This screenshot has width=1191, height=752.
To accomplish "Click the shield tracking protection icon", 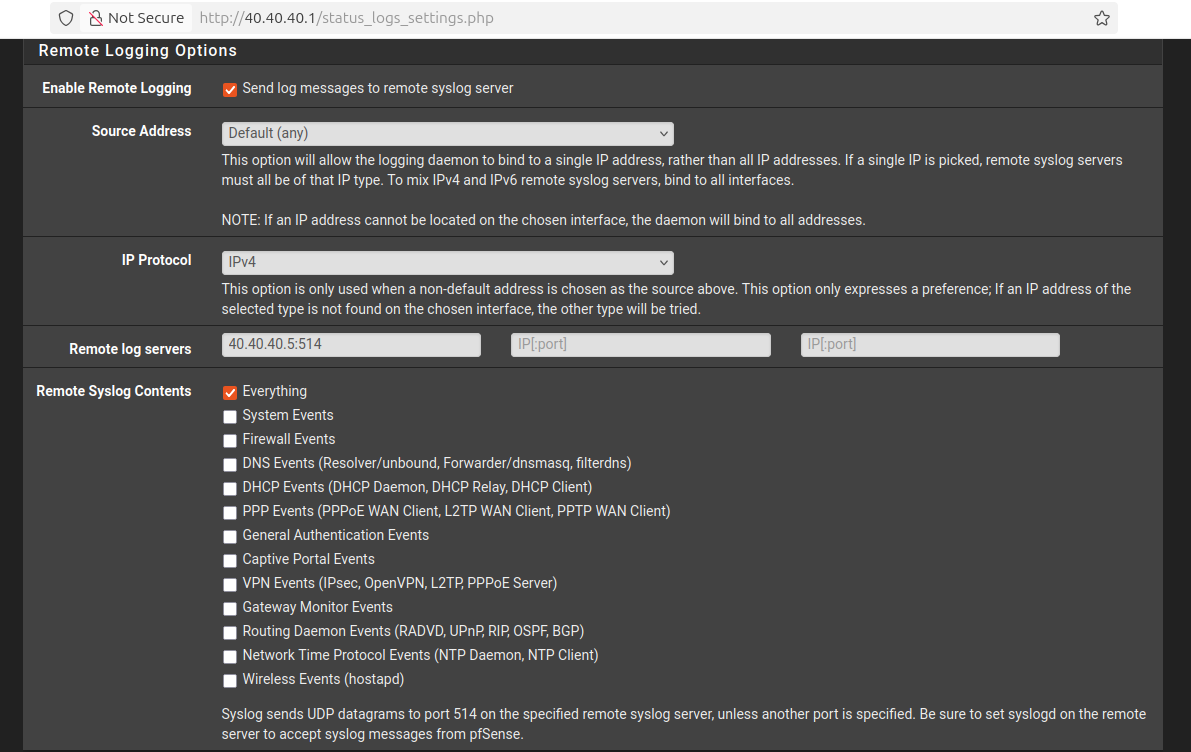I will 66,18.
